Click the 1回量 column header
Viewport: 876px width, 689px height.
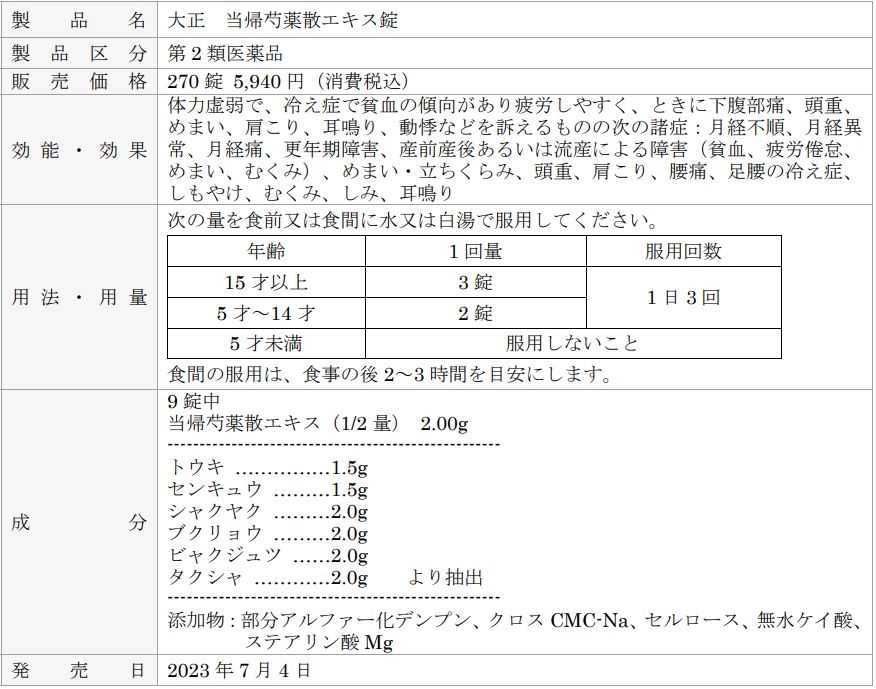(x=475, y=252)
